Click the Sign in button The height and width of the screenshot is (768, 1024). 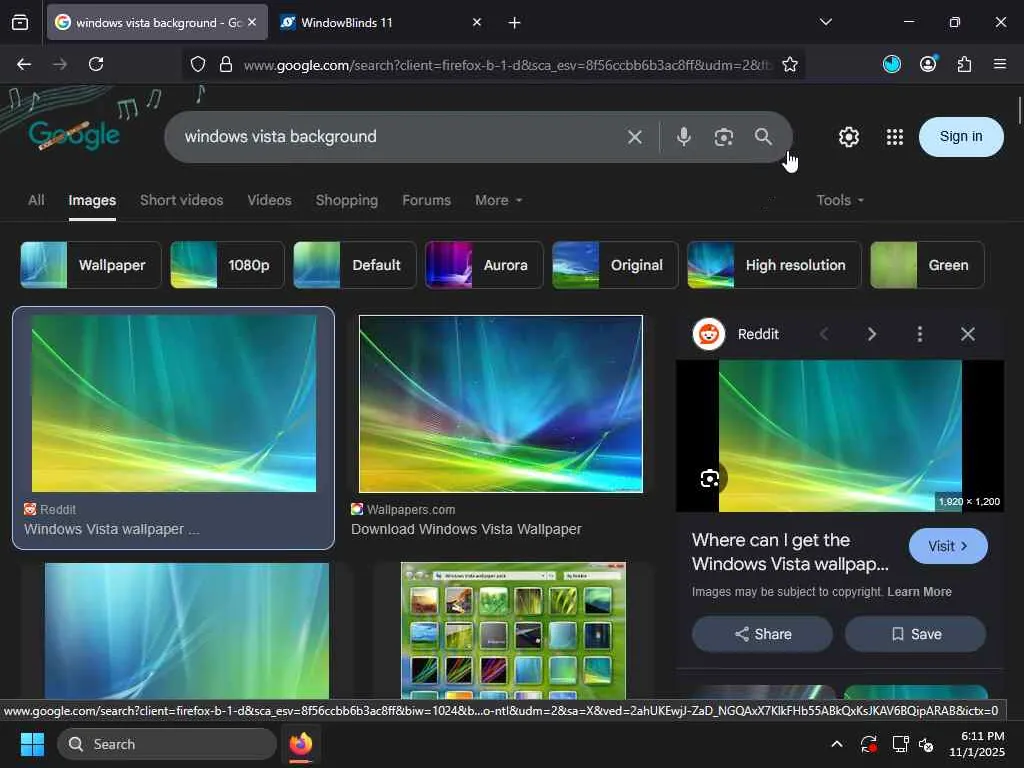click(x=961, y=136)
